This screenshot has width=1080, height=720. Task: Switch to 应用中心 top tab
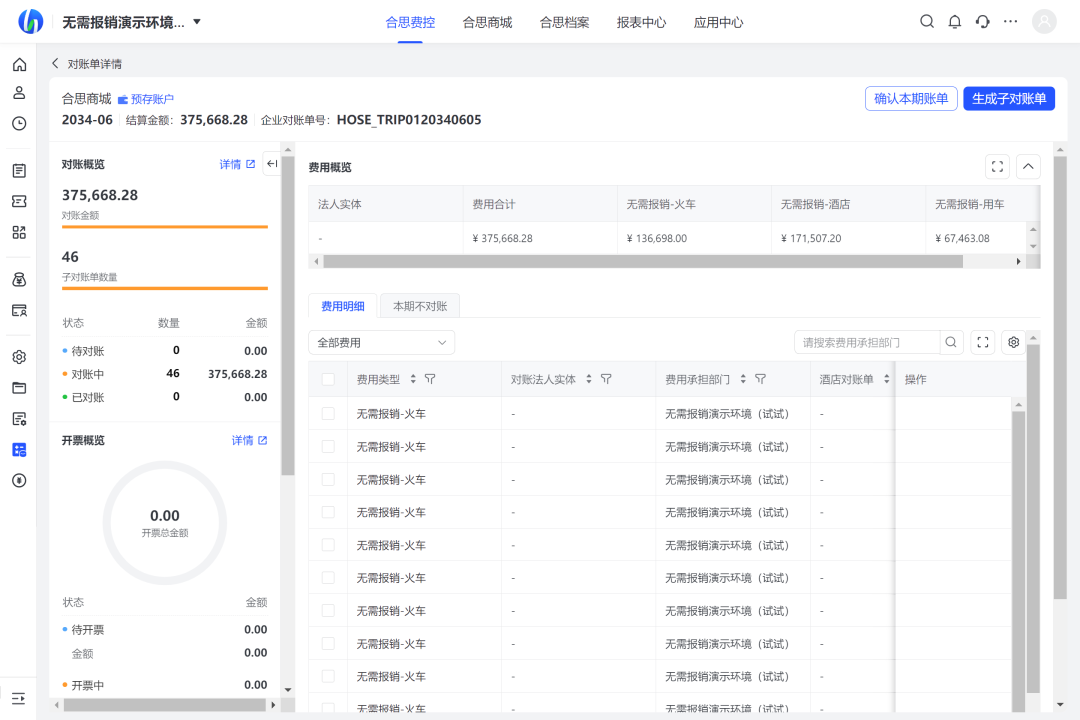tap(718, 22)
